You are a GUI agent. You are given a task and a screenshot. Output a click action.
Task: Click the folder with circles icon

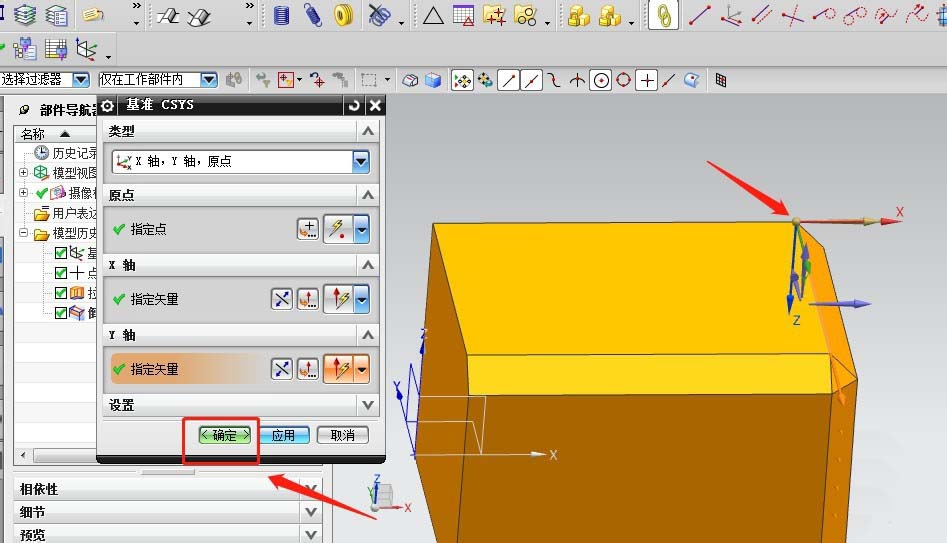tap(525, 15)
